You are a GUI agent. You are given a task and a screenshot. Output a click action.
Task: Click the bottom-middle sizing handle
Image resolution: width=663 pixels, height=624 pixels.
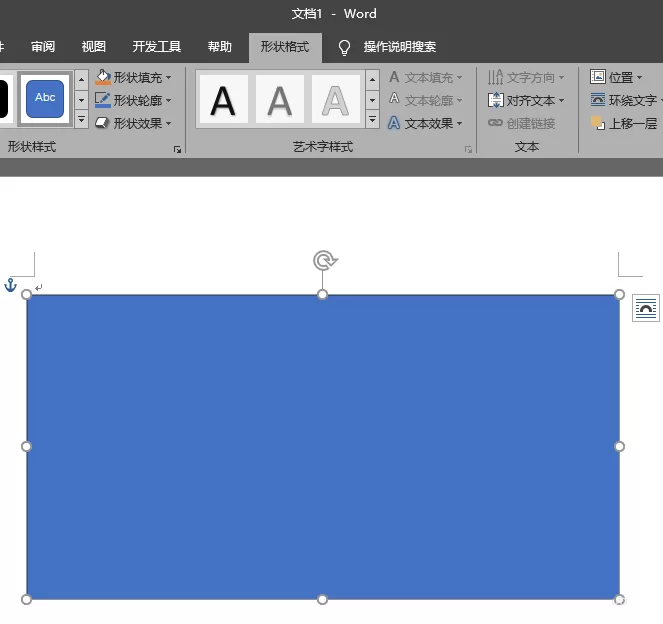[322, 599]
